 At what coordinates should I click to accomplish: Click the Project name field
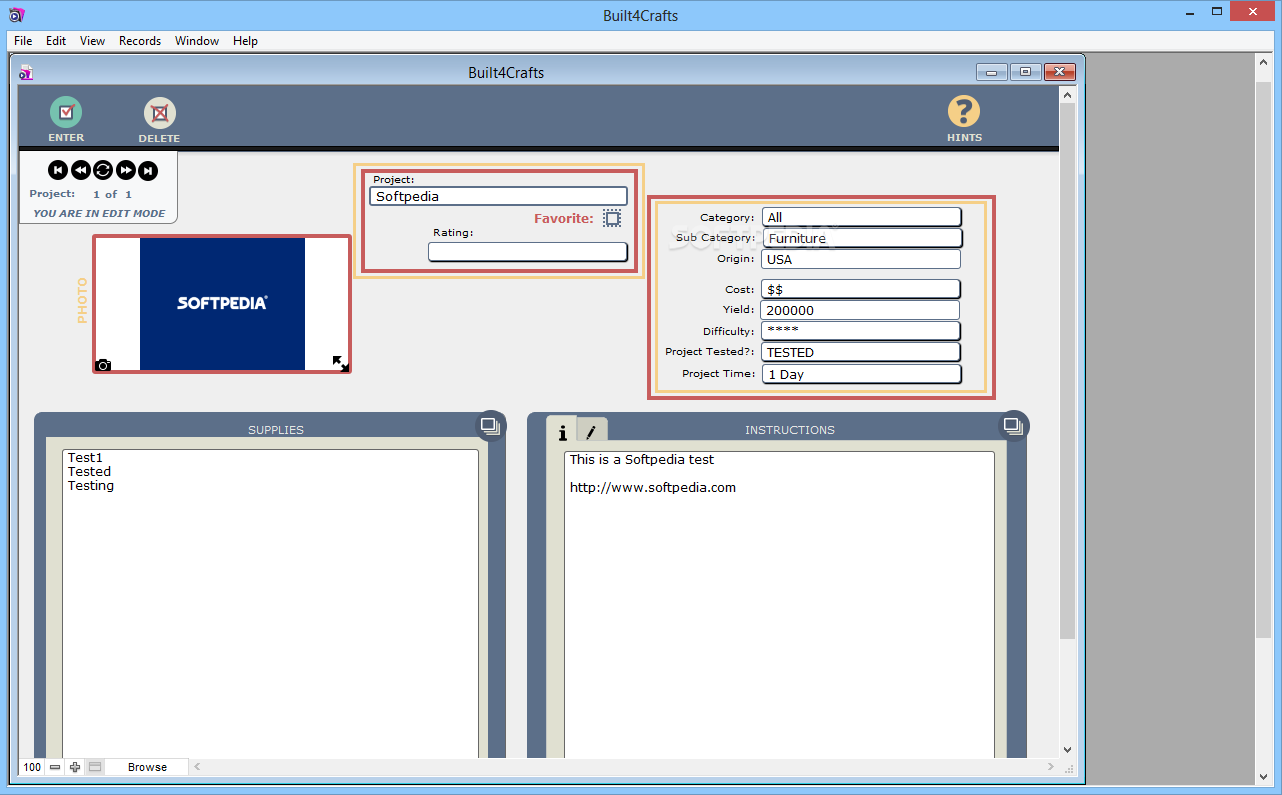498,196
